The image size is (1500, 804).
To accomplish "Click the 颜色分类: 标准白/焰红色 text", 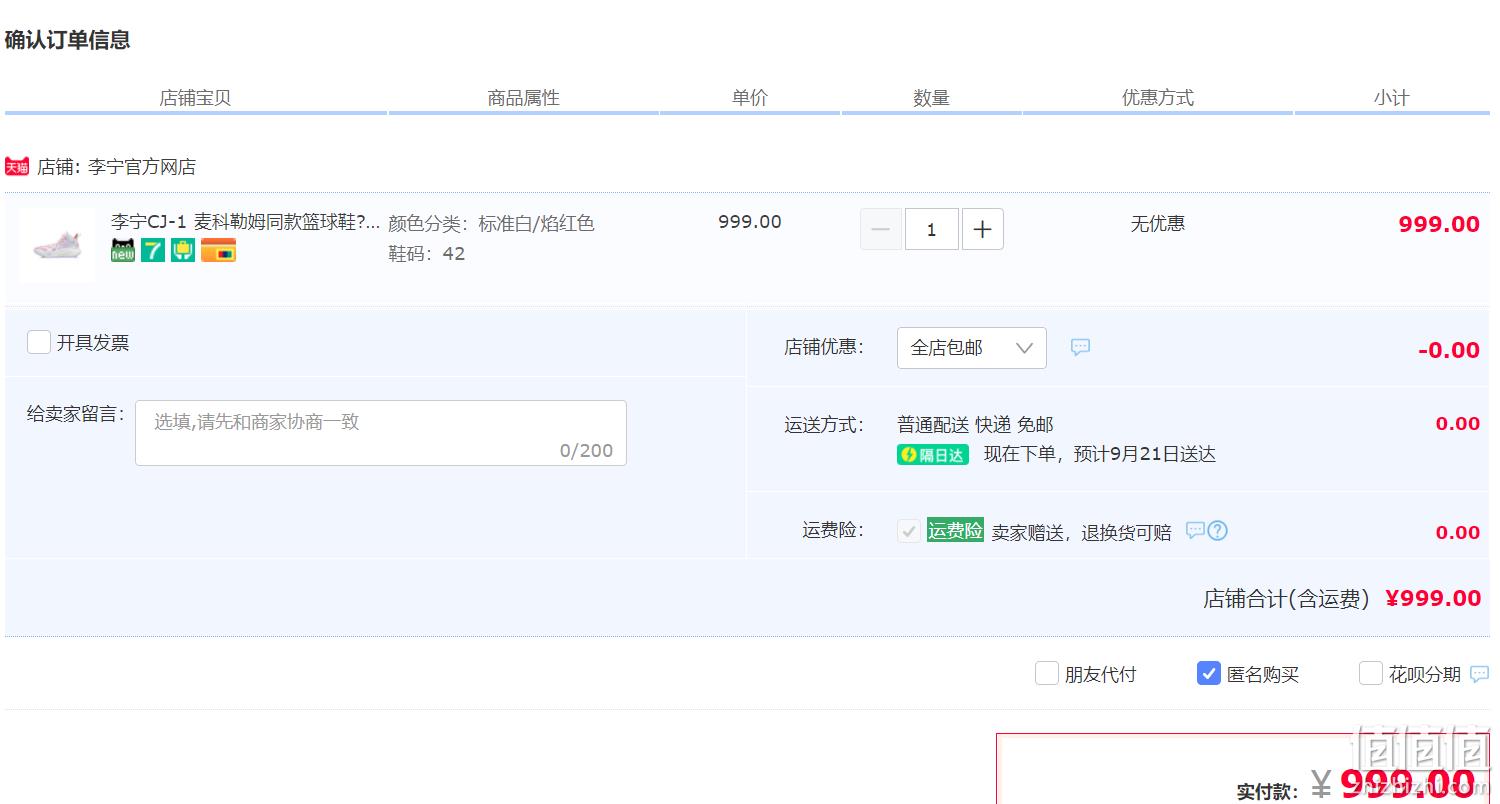I will (491, 223).
